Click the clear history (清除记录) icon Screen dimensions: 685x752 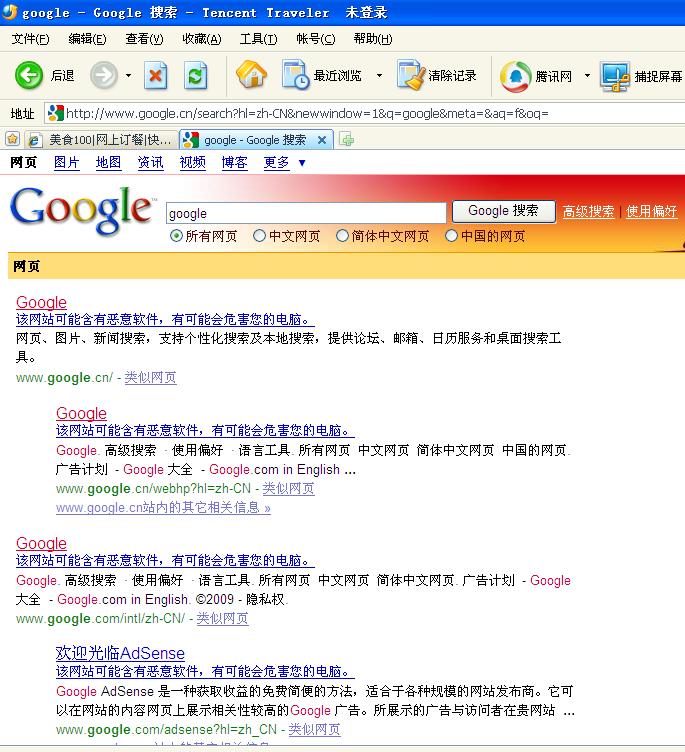pos(410,75)
